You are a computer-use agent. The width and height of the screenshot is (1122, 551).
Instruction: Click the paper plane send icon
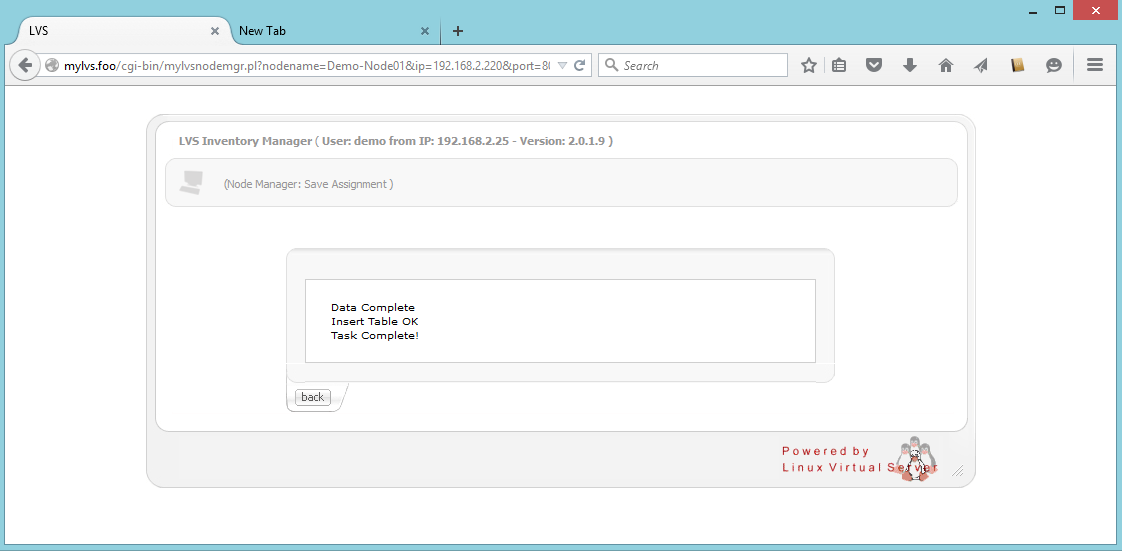981,65
